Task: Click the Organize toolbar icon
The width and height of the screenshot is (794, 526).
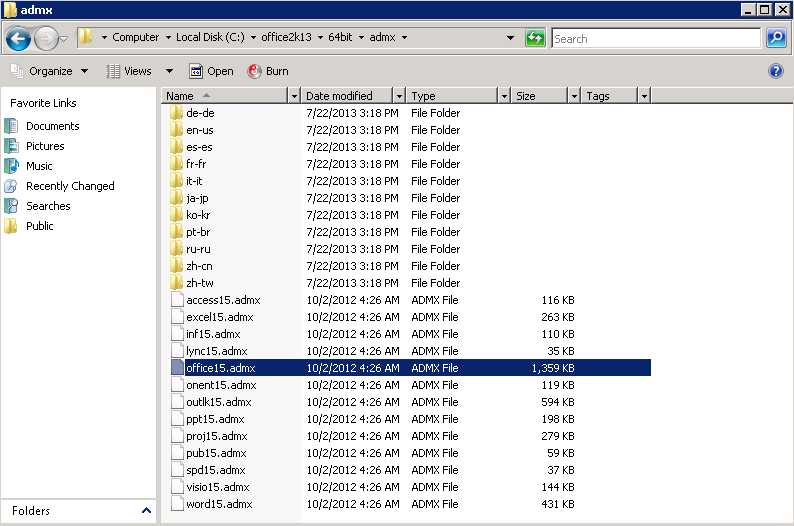Action: pyautogui.click(x=17, y=71)
